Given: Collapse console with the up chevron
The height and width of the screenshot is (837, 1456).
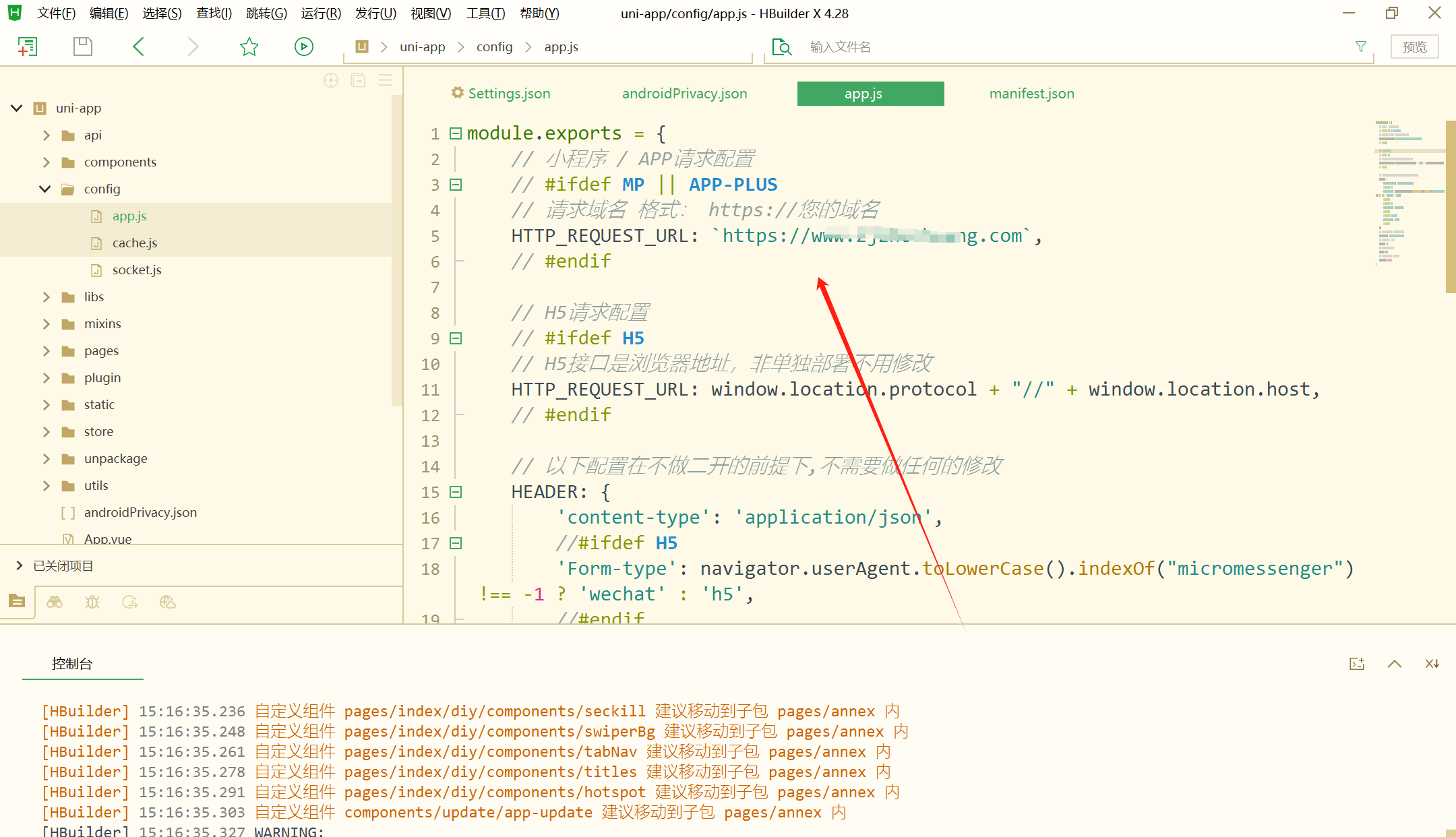Looking at the screenshot, I should tap(1395, 664).
